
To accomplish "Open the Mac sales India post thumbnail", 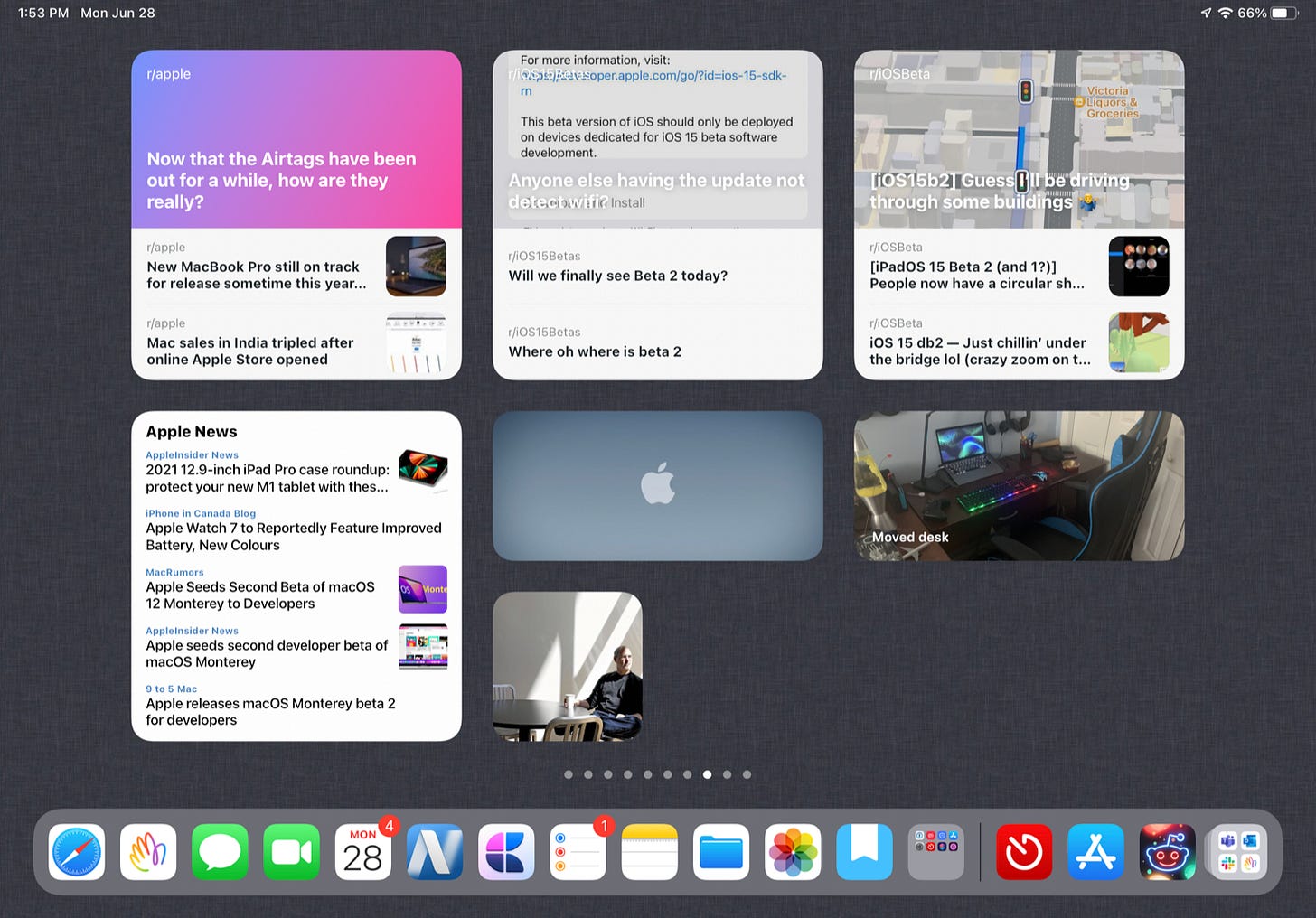I will coord(416,342).
